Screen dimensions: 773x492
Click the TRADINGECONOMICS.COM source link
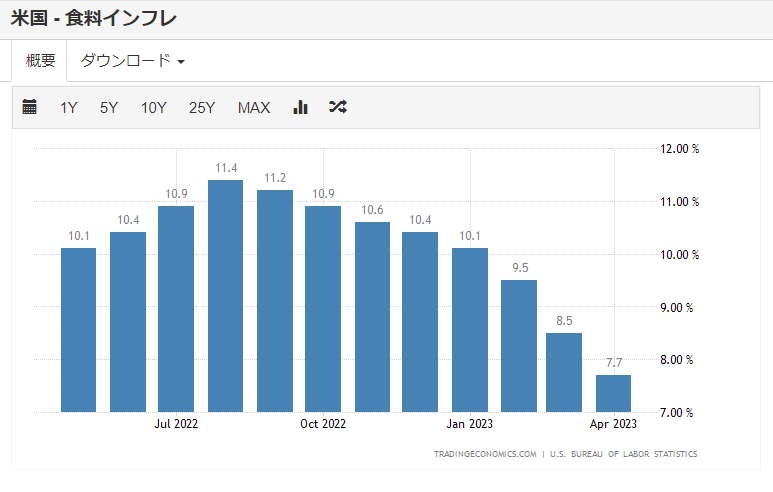[x=485, y=454]
